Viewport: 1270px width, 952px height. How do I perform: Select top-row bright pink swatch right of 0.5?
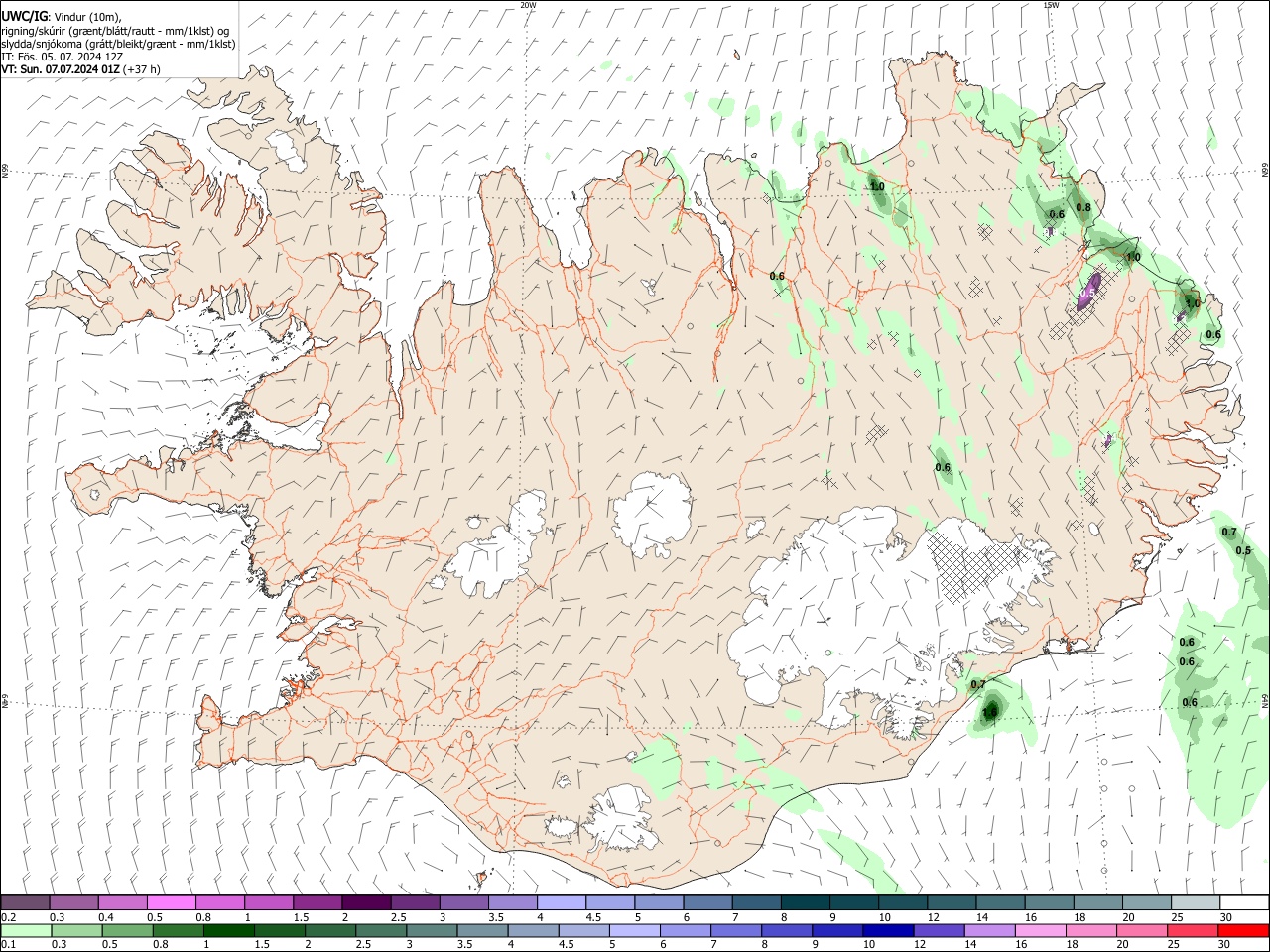[171, 902]
